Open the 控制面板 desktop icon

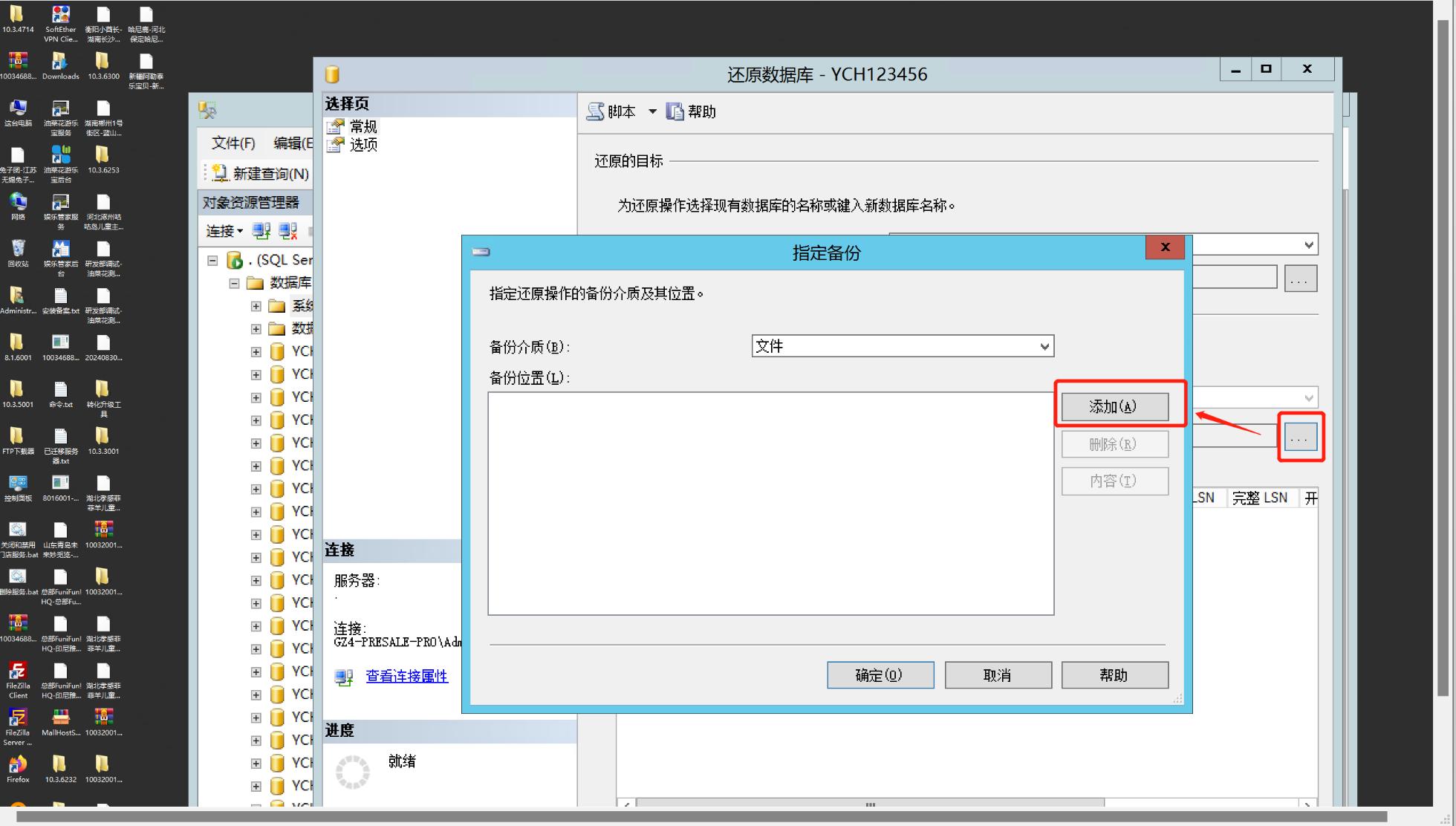point(18,487)
